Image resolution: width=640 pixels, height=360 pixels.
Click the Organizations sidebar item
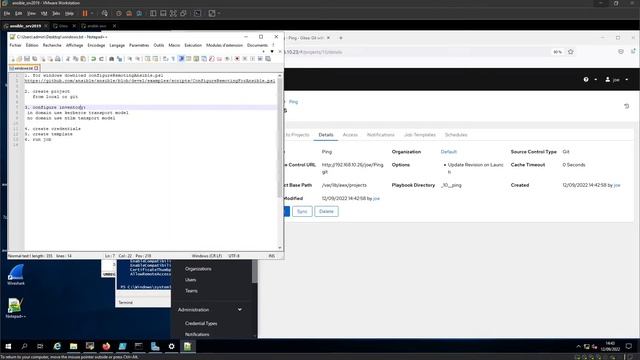click(198, 269)
